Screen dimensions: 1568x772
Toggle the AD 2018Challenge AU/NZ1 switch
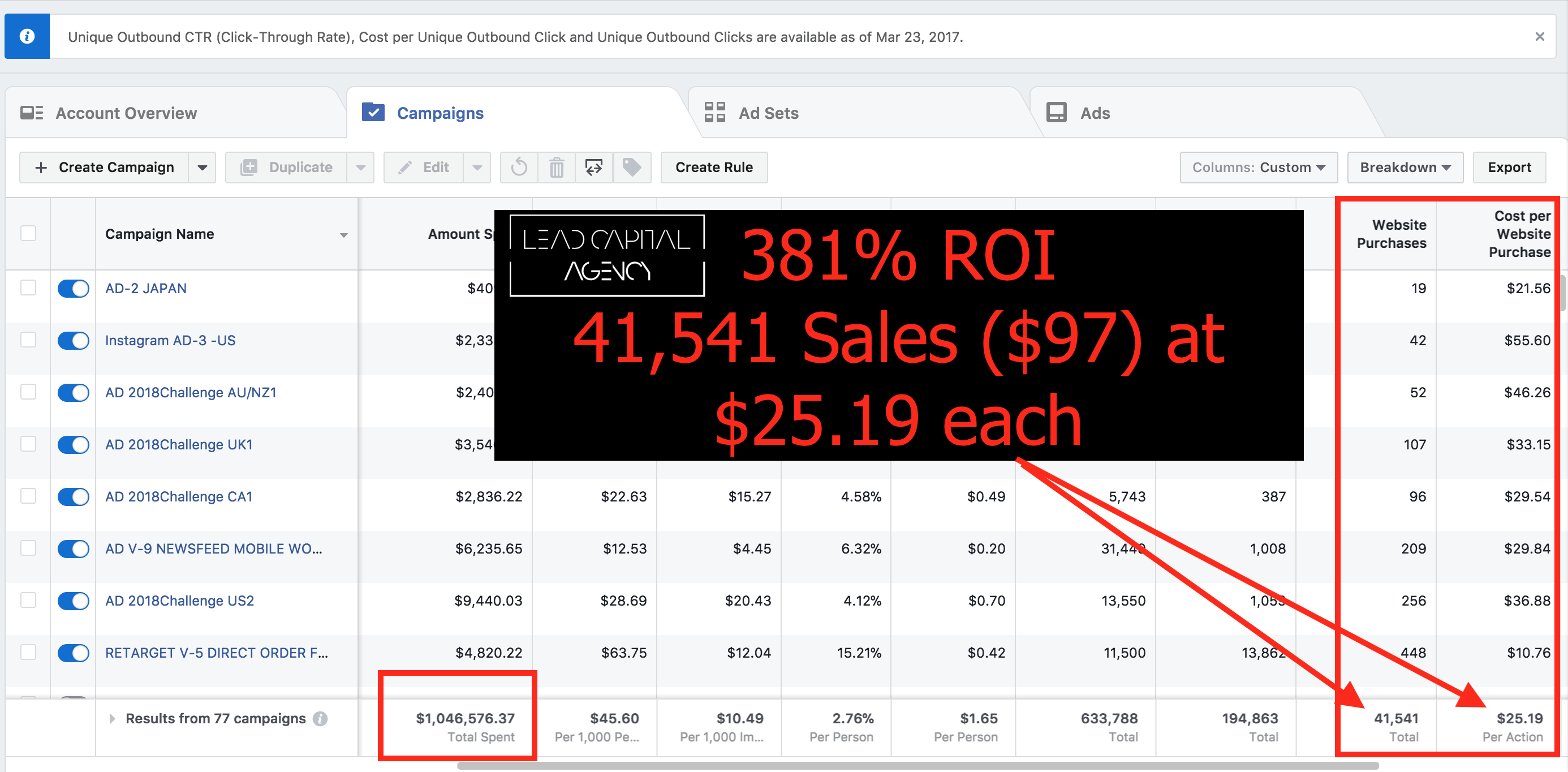pos(73,393)
